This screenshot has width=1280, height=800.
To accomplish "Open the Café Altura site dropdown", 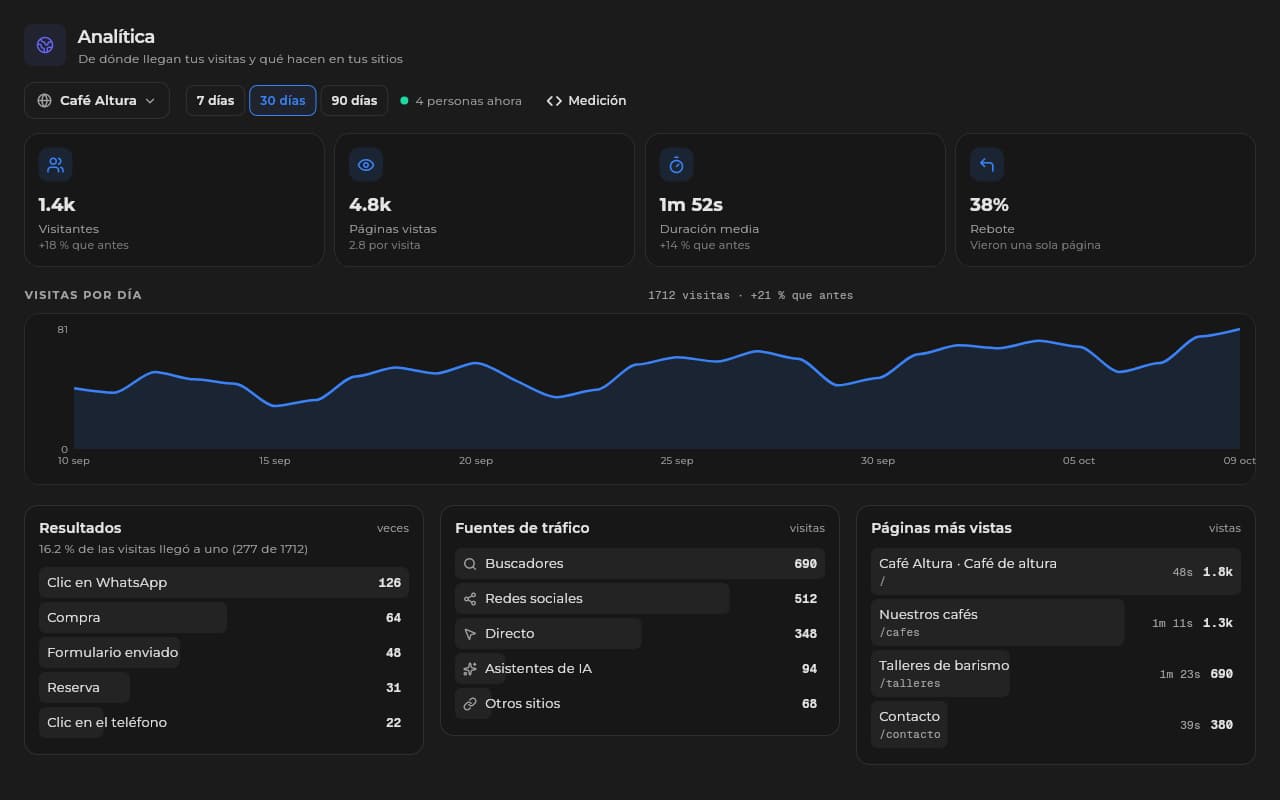I will (x=97, y=101).
